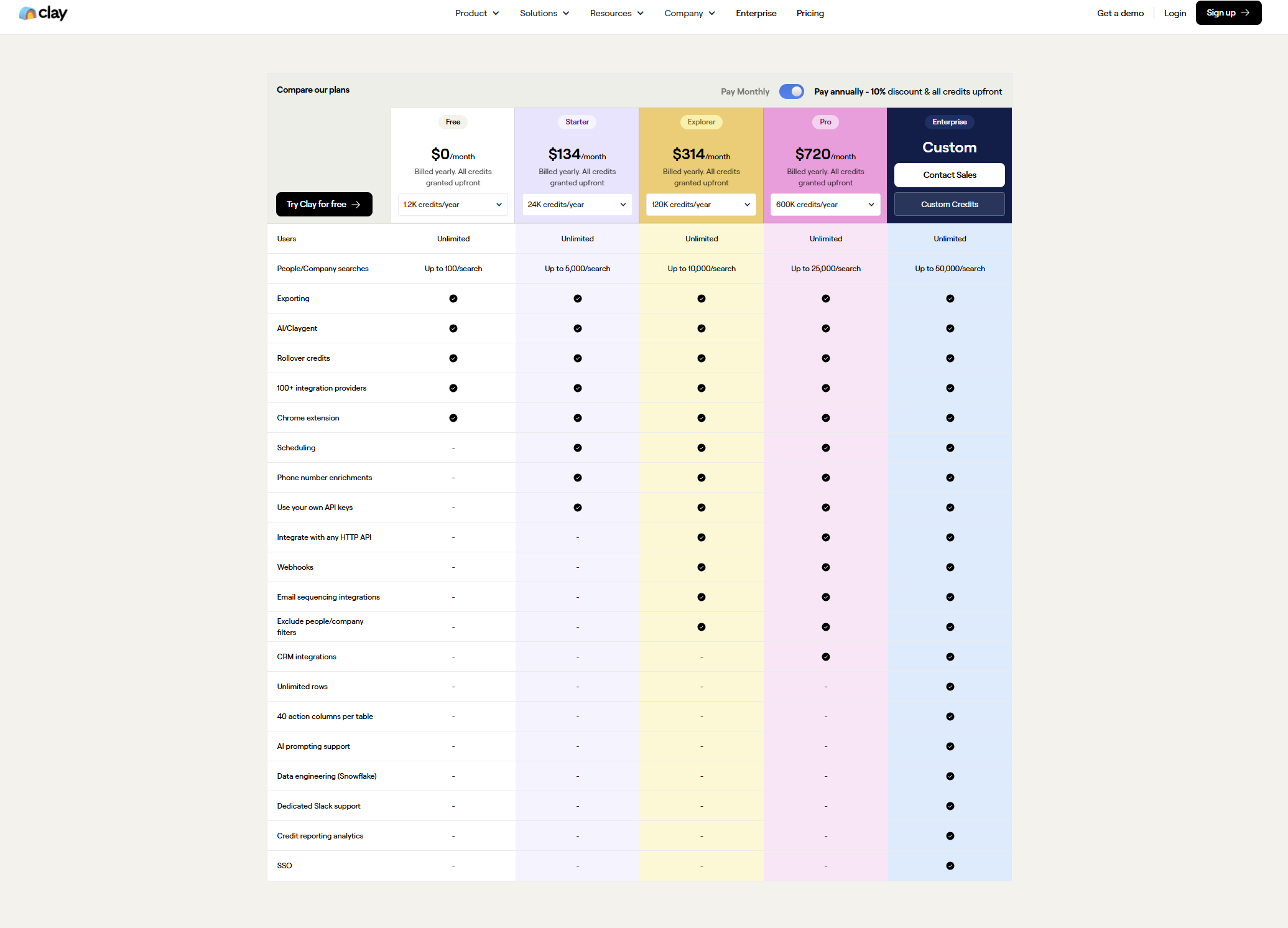Click Data engineering (Snowflake) checkmark
Screen dimensions: 1288x928
click(950, 776)
